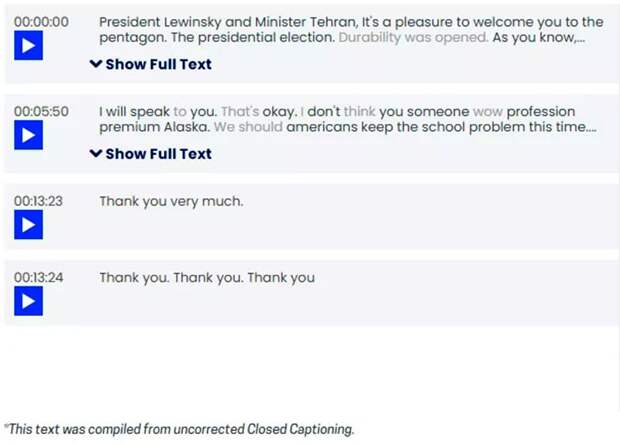This screenshot has width=620, height=445.
Task: Click the 'Thank you. Thank you. Thank you' line
Action: [x=207, y=278]
